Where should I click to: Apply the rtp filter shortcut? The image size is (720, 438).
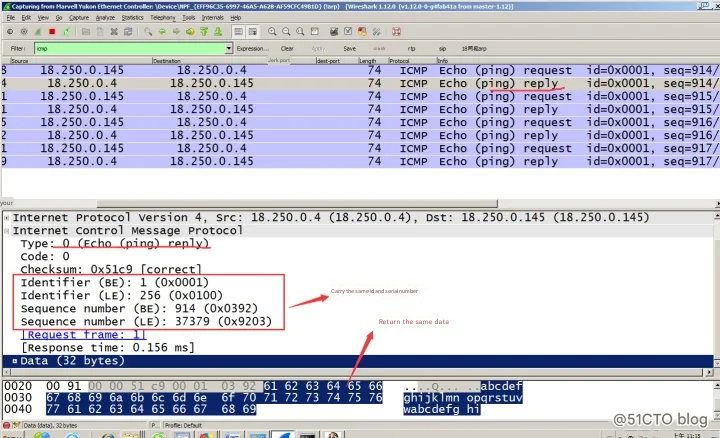411,48
